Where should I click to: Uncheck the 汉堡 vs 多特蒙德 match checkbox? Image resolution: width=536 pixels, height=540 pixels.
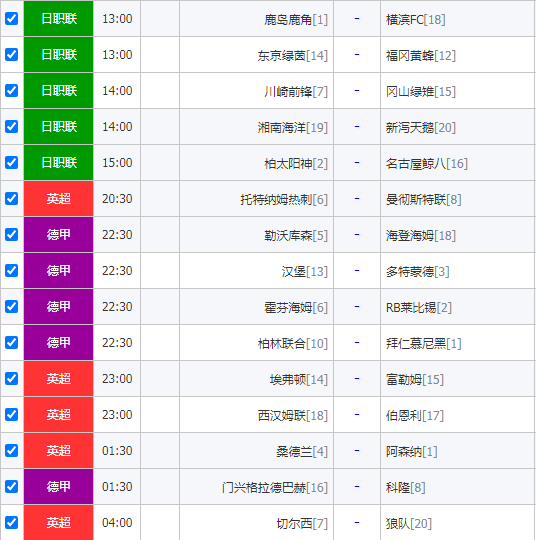coord(11,270)
